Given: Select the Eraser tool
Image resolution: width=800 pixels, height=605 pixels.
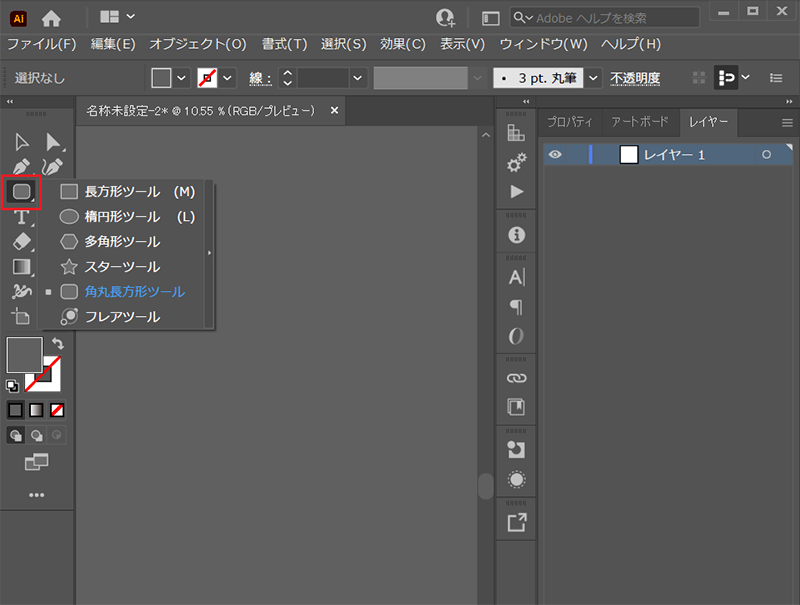Looking at the screenshot, I should point(21,241).
